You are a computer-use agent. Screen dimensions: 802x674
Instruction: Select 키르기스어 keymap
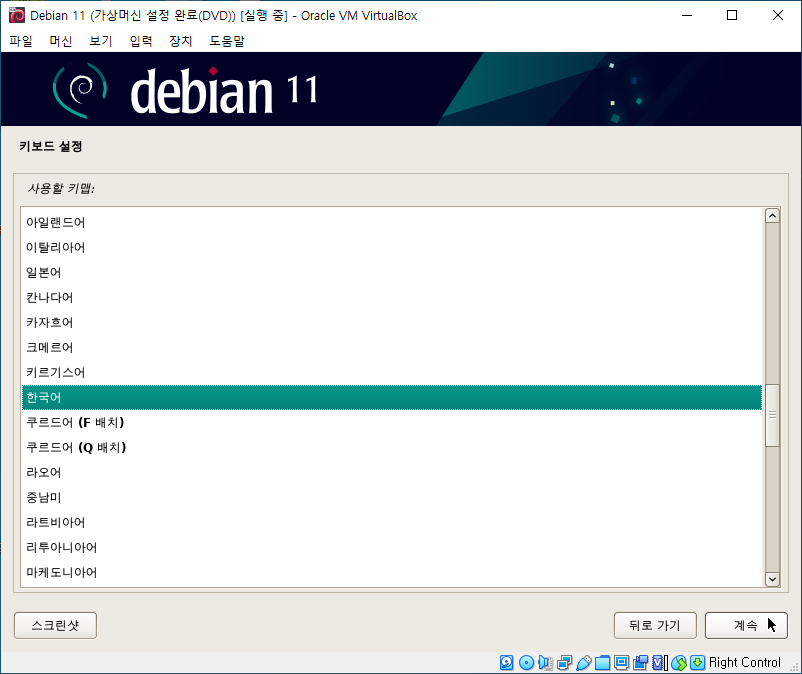click(x=392, y=373)
